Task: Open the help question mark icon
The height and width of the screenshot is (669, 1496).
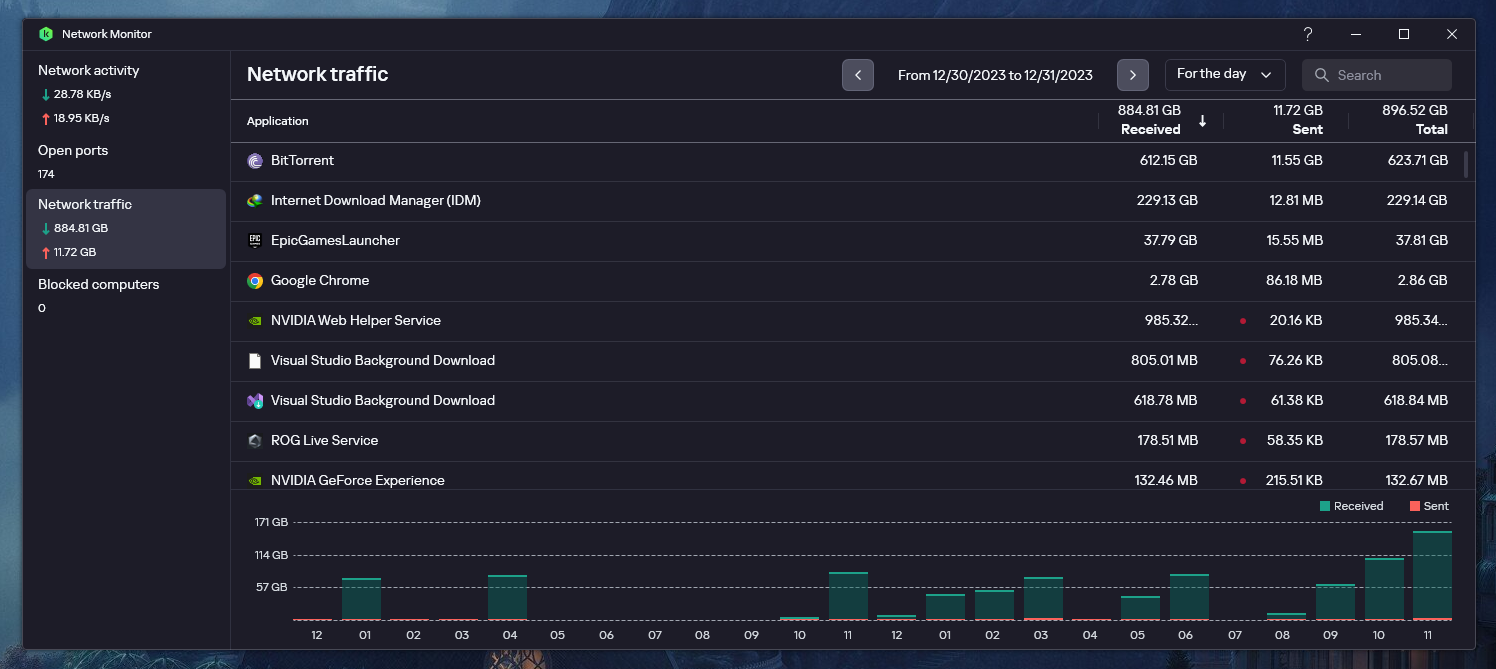Action: click(1307, 34)
